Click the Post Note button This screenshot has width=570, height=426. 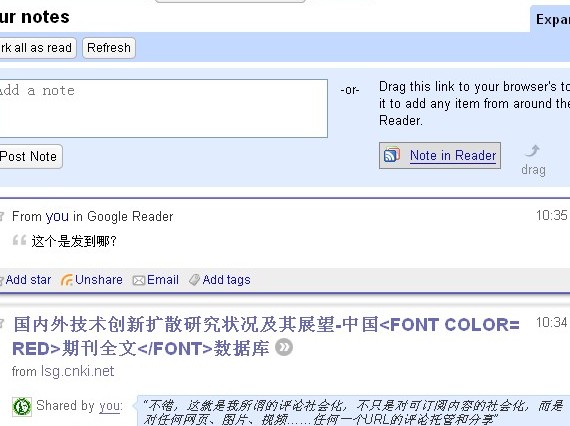[29, 157]
